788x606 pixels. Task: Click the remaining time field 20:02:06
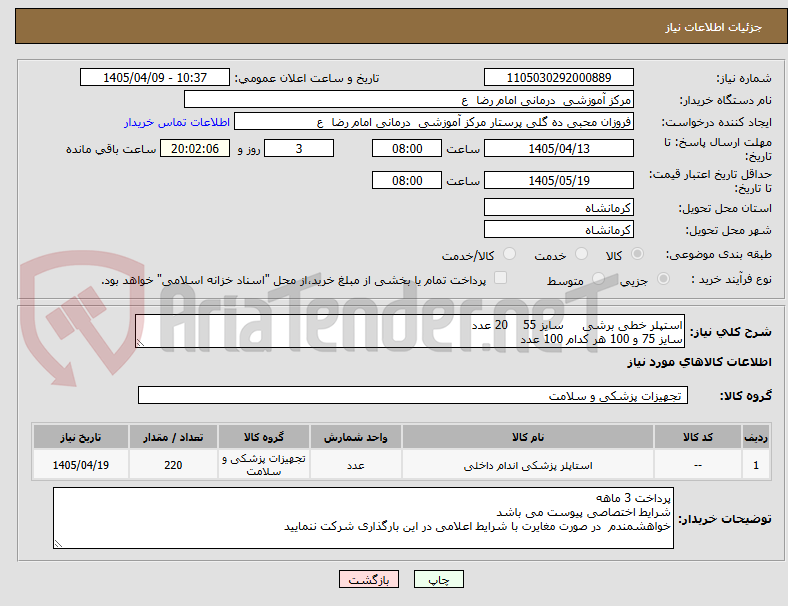(x=195, y=148)
